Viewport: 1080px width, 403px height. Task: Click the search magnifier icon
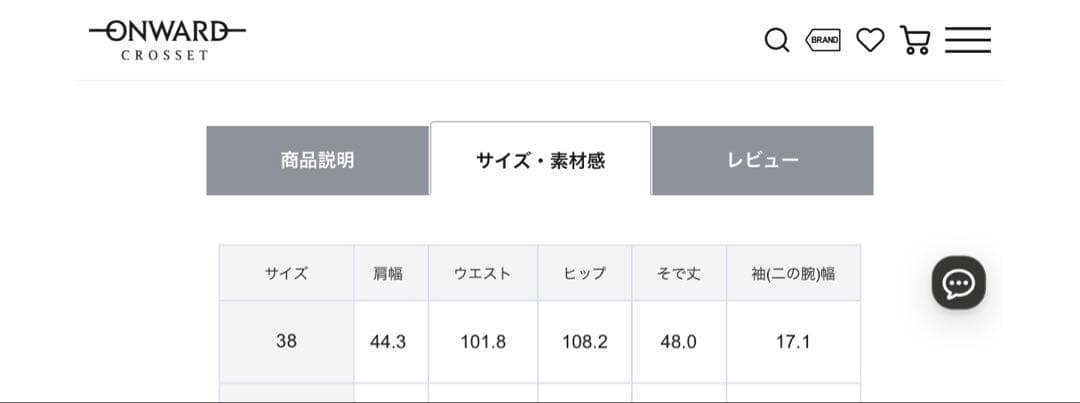776,40
